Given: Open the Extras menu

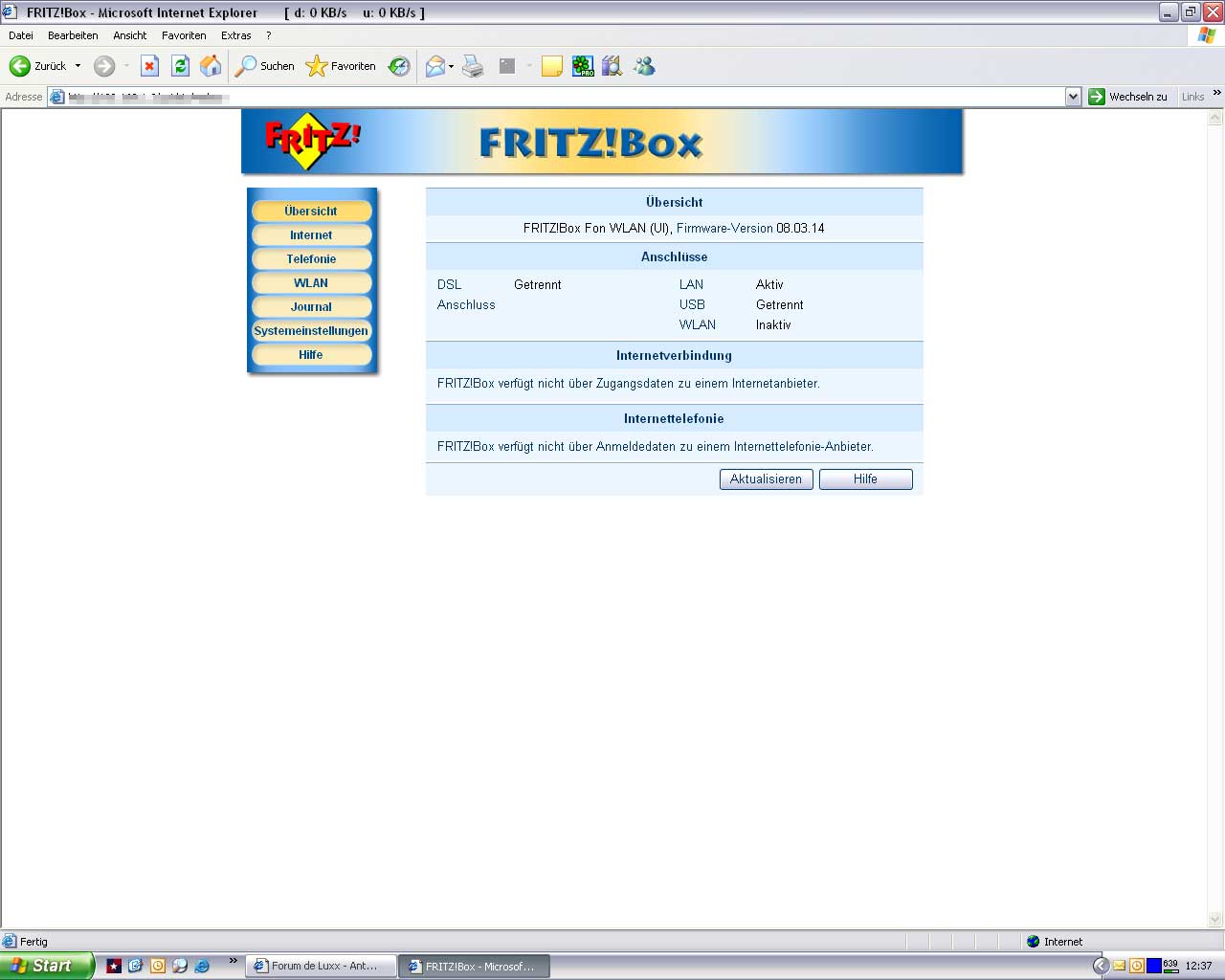Looking at the screenshot, I should [x=236, y=35].
